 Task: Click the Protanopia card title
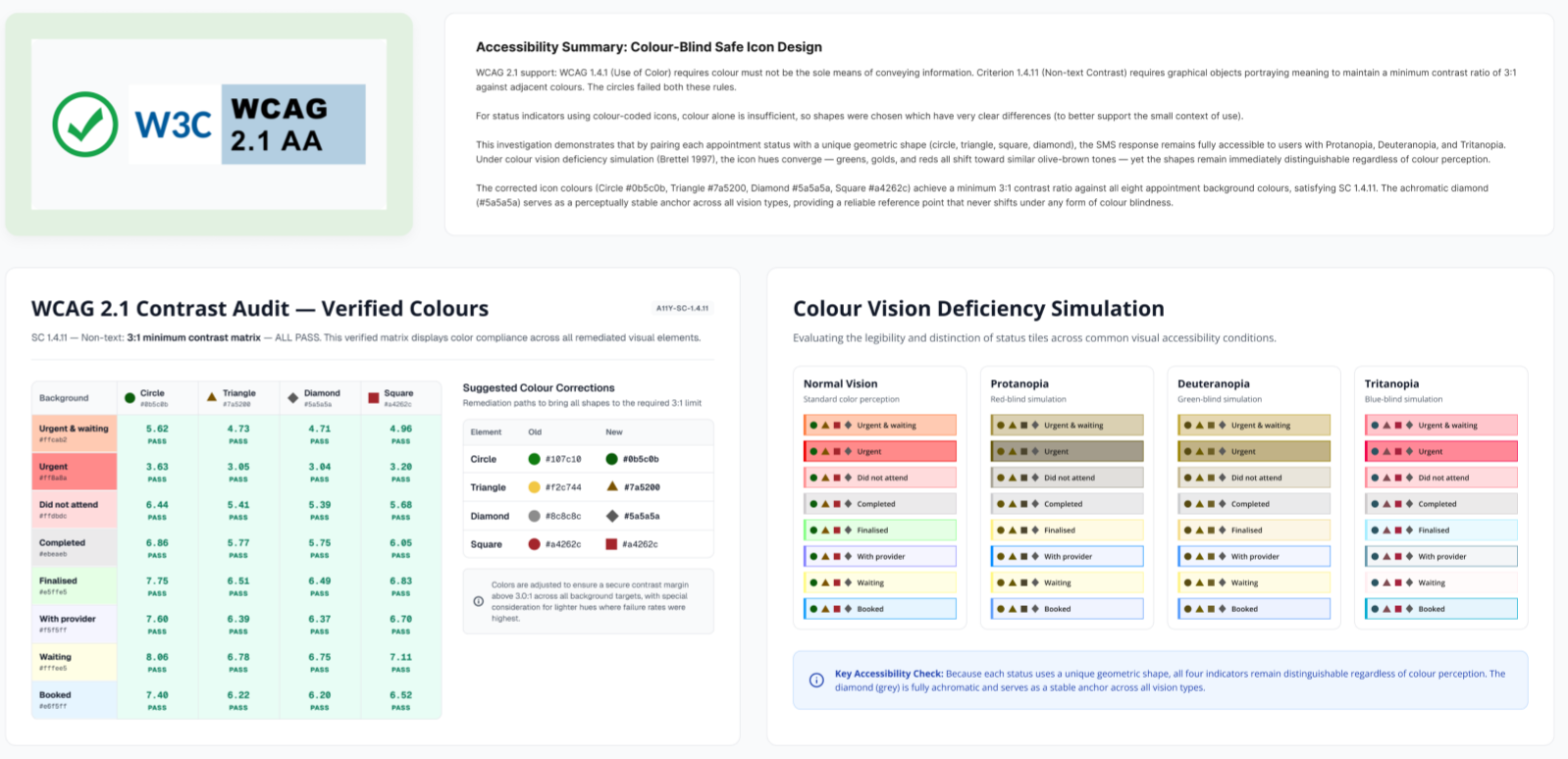(x=1019, y=383)
